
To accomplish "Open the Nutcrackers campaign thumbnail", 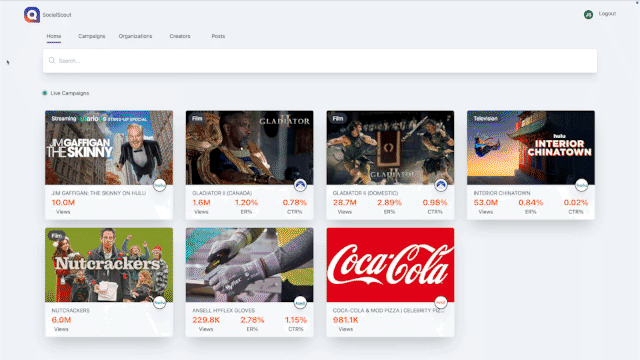I will 109,265.
